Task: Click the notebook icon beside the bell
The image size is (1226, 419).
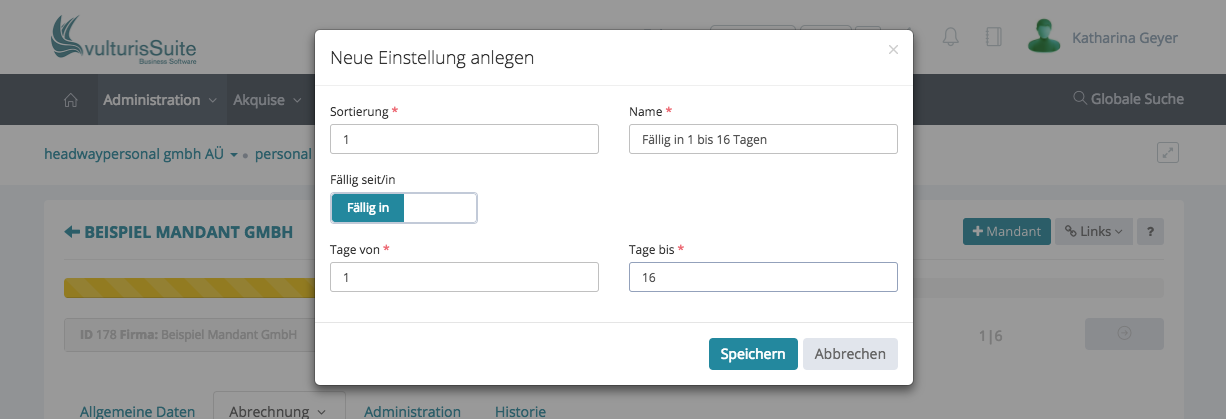Action: coord(993,37)
